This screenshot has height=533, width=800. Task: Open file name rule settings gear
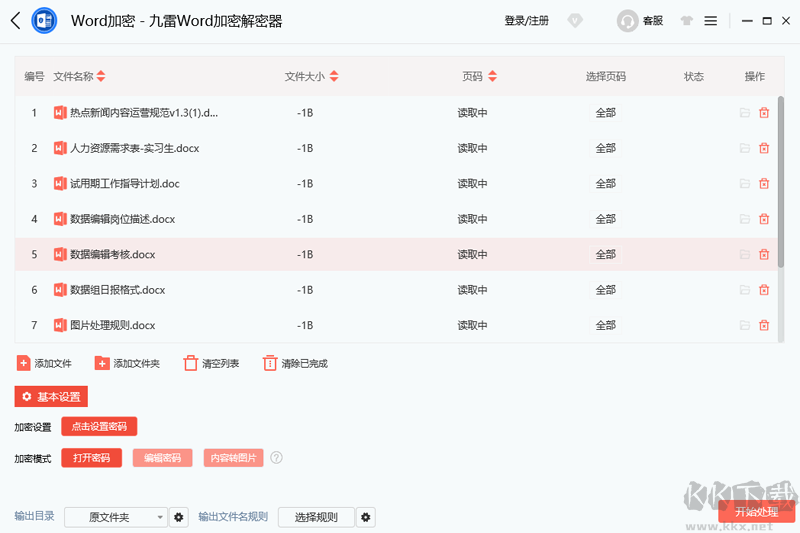point(365,517)
